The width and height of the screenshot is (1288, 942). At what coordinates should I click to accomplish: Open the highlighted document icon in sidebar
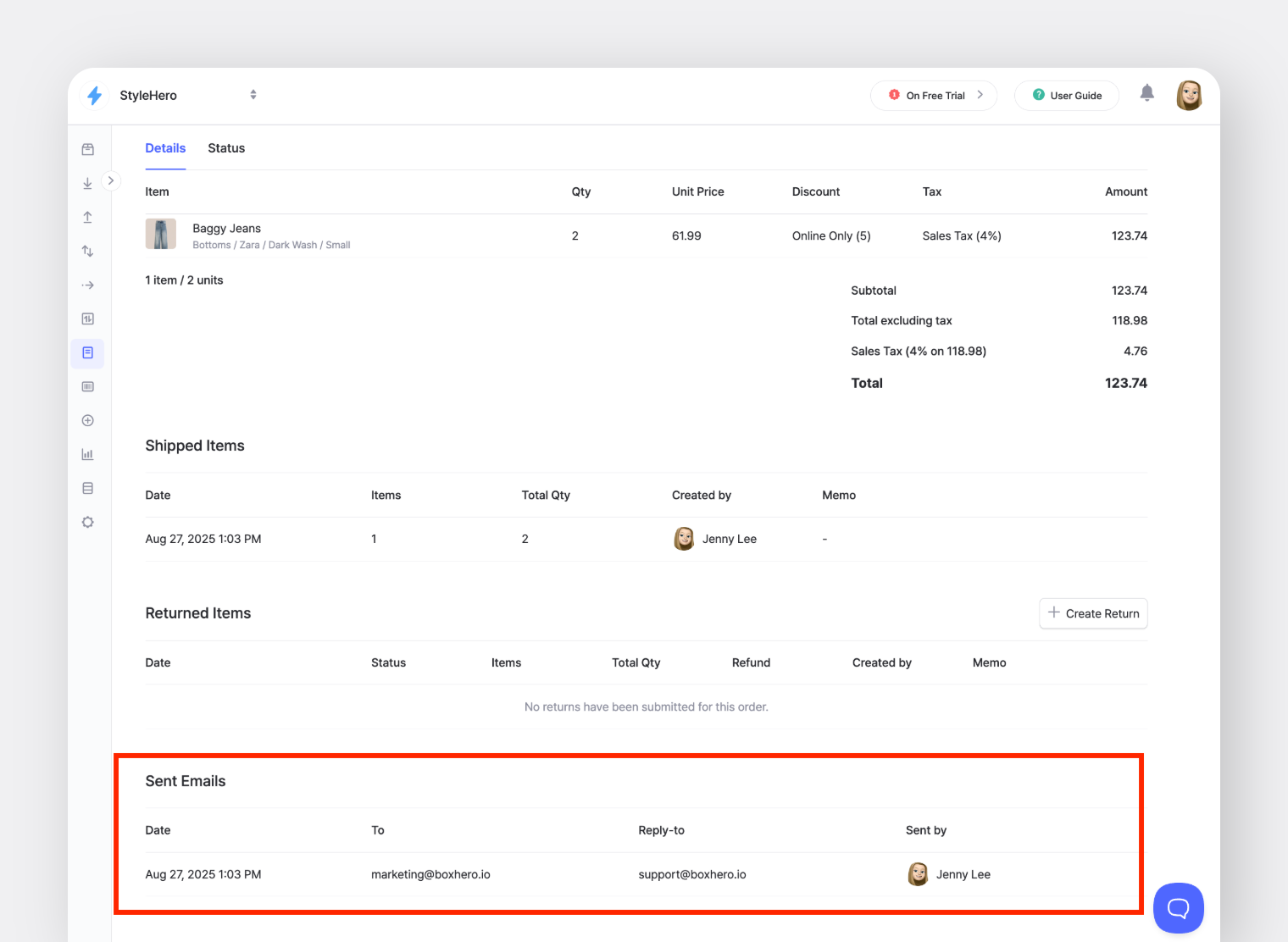pyautogui.click(x=87, y=353)
